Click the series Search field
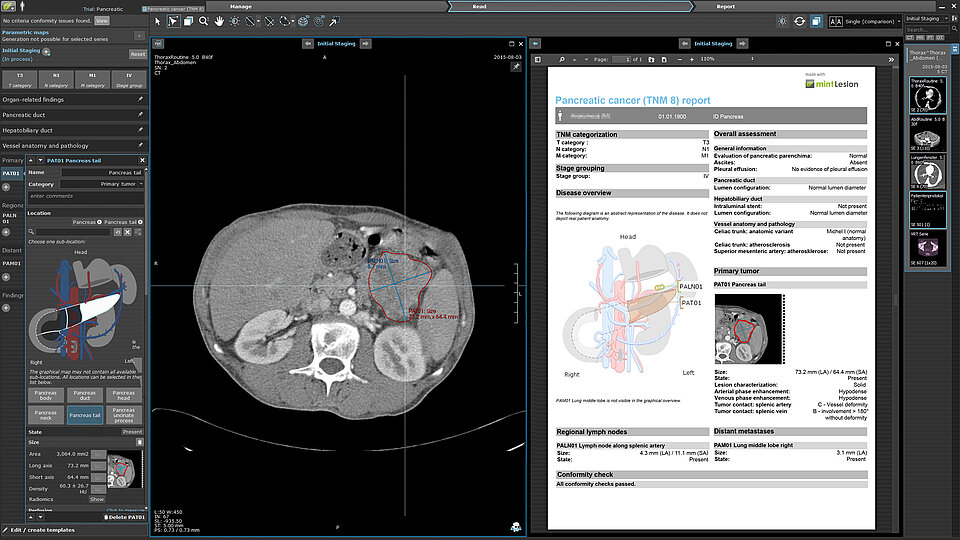This screenshot has height=540, width=960. (928, 29)
